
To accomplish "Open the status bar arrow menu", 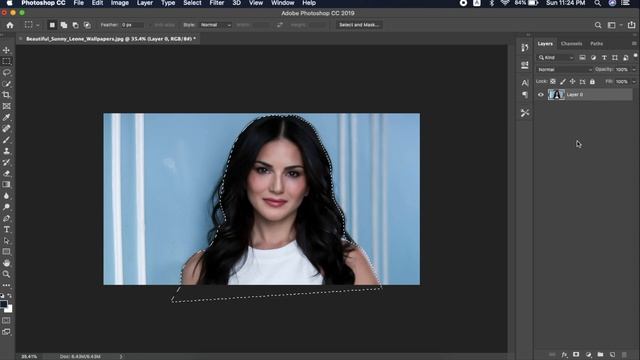I will [121, 356].
